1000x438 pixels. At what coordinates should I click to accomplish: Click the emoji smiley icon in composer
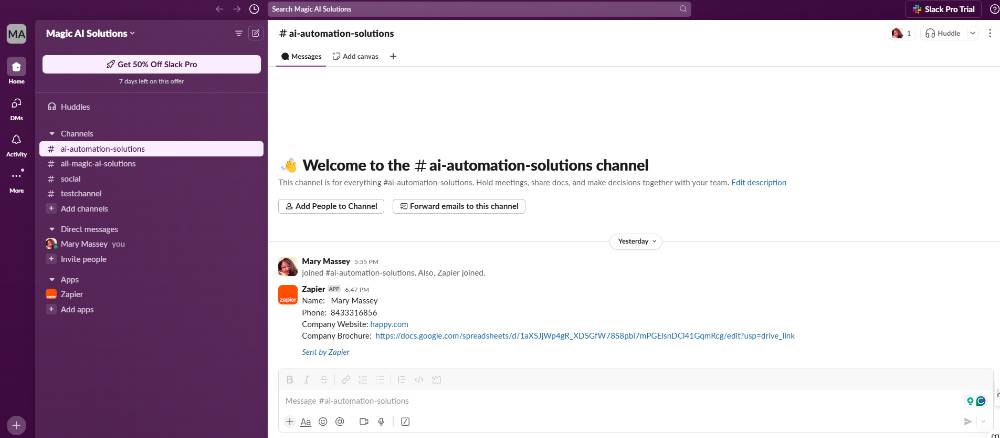pos(323,421)
